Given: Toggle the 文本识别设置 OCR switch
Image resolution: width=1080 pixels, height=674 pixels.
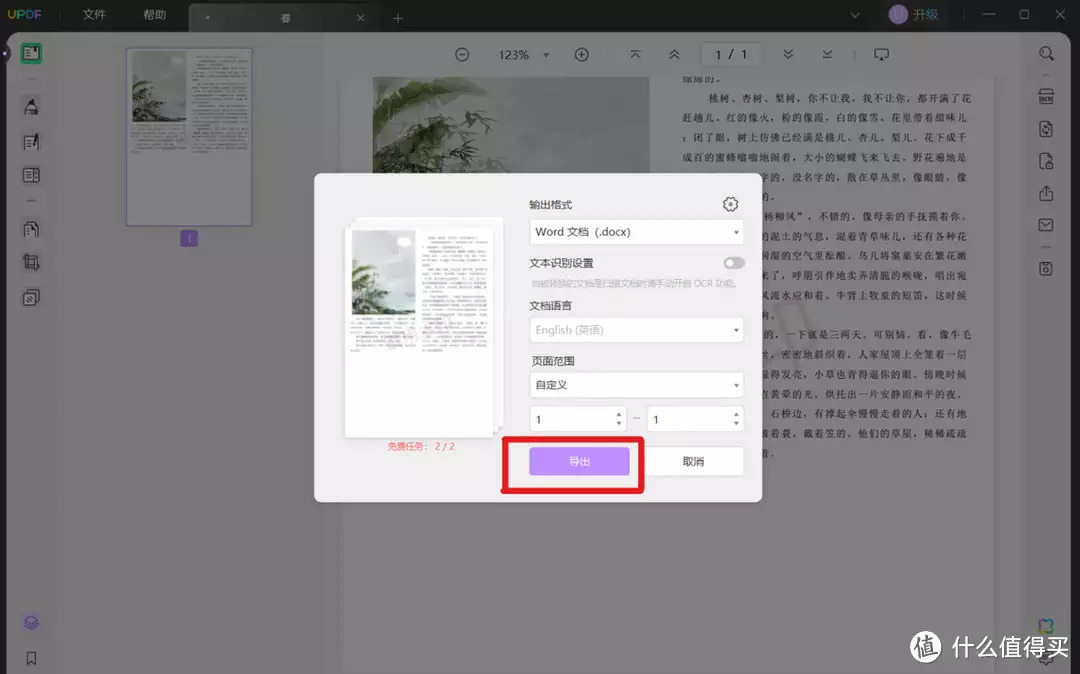Looking at the screenshot, I should 734,263.
